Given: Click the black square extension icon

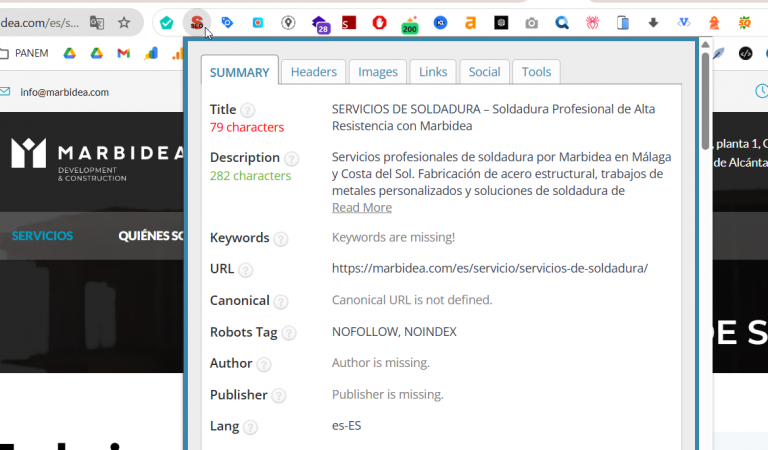Looking at the screenshot, I should click(x=501, y=23).
